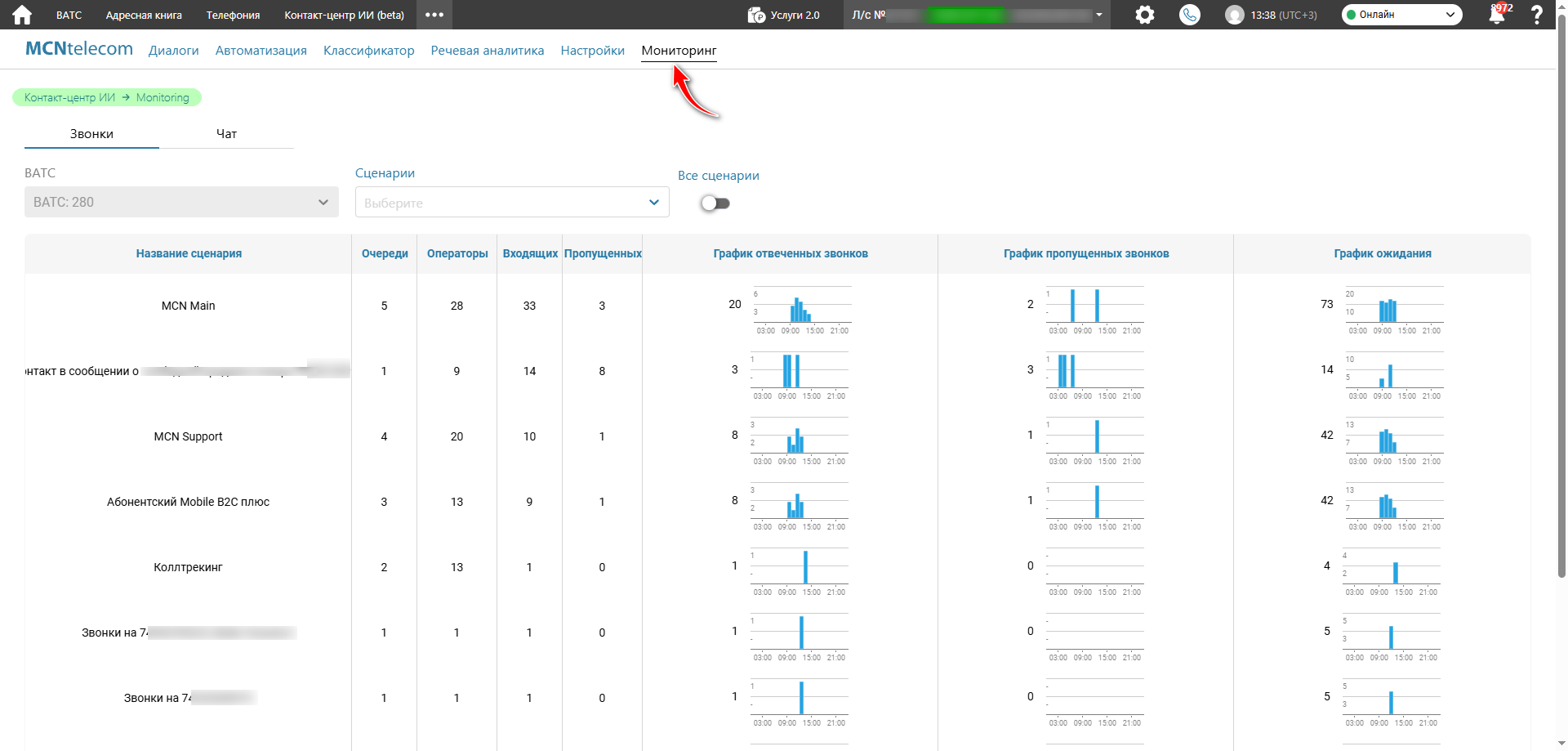Viewport: 1568px width, 751px height.
Task: Open notifications bell
Action: tap(1498, 15)
